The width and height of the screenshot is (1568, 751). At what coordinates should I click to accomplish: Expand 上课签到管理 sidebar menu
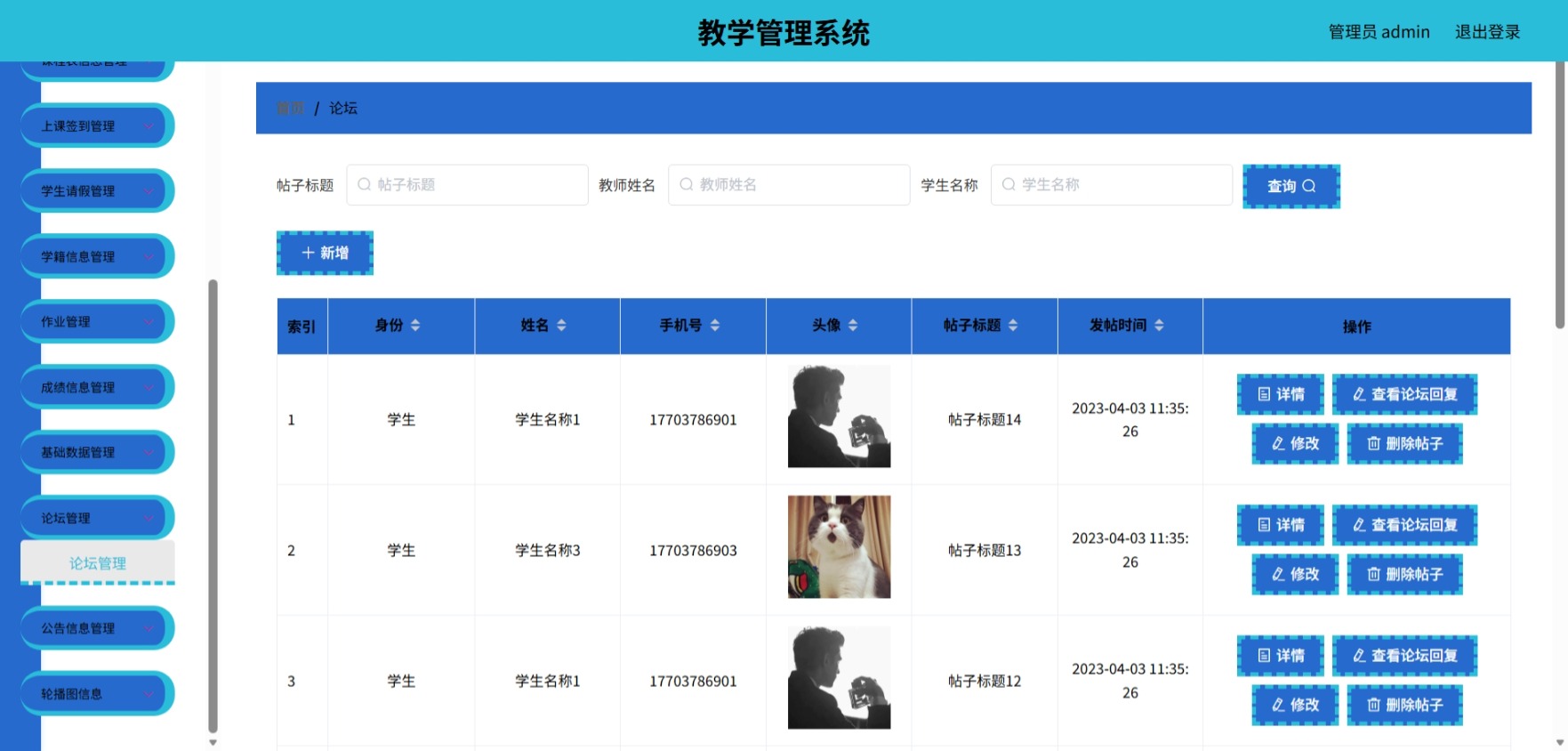[97, 126]
